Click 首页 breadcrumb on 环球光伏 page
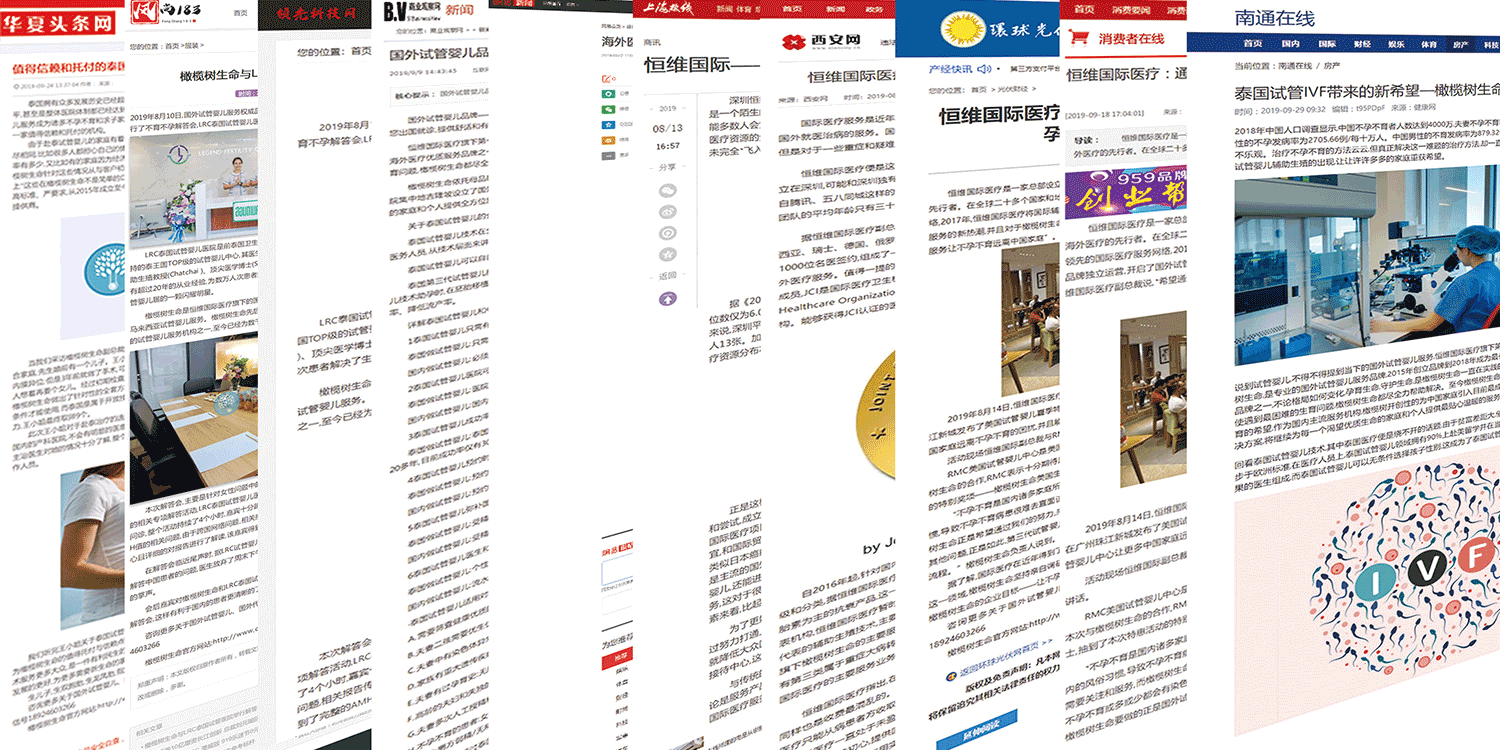Viewport: 1500px width, 750px height. point(978,89)
